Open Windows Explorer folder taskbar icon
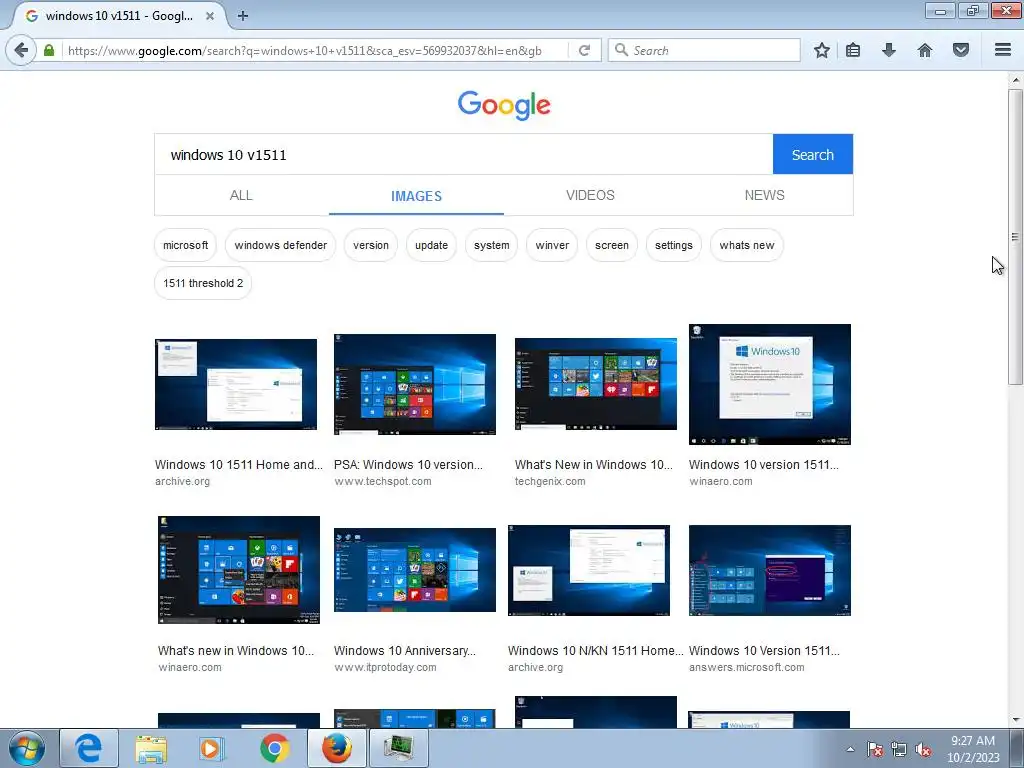1024x768 pixels. click(x=151, y=748)
